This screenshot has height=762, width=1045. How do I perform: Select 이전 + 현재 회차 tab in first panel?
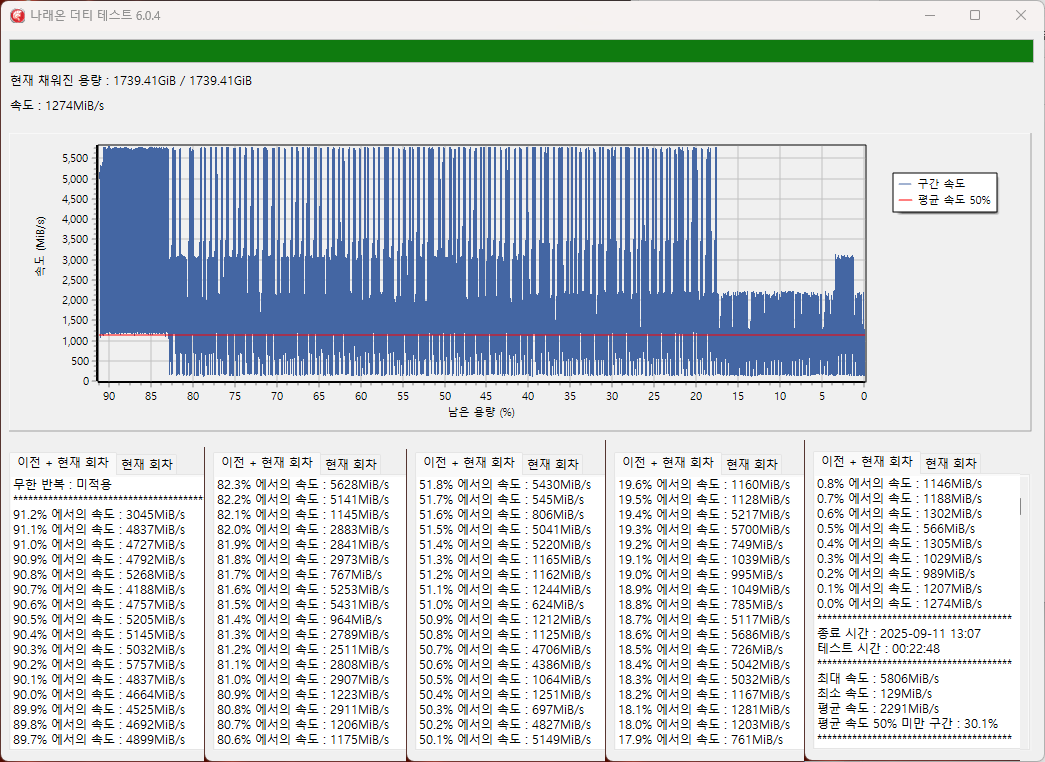pos(63,462)
